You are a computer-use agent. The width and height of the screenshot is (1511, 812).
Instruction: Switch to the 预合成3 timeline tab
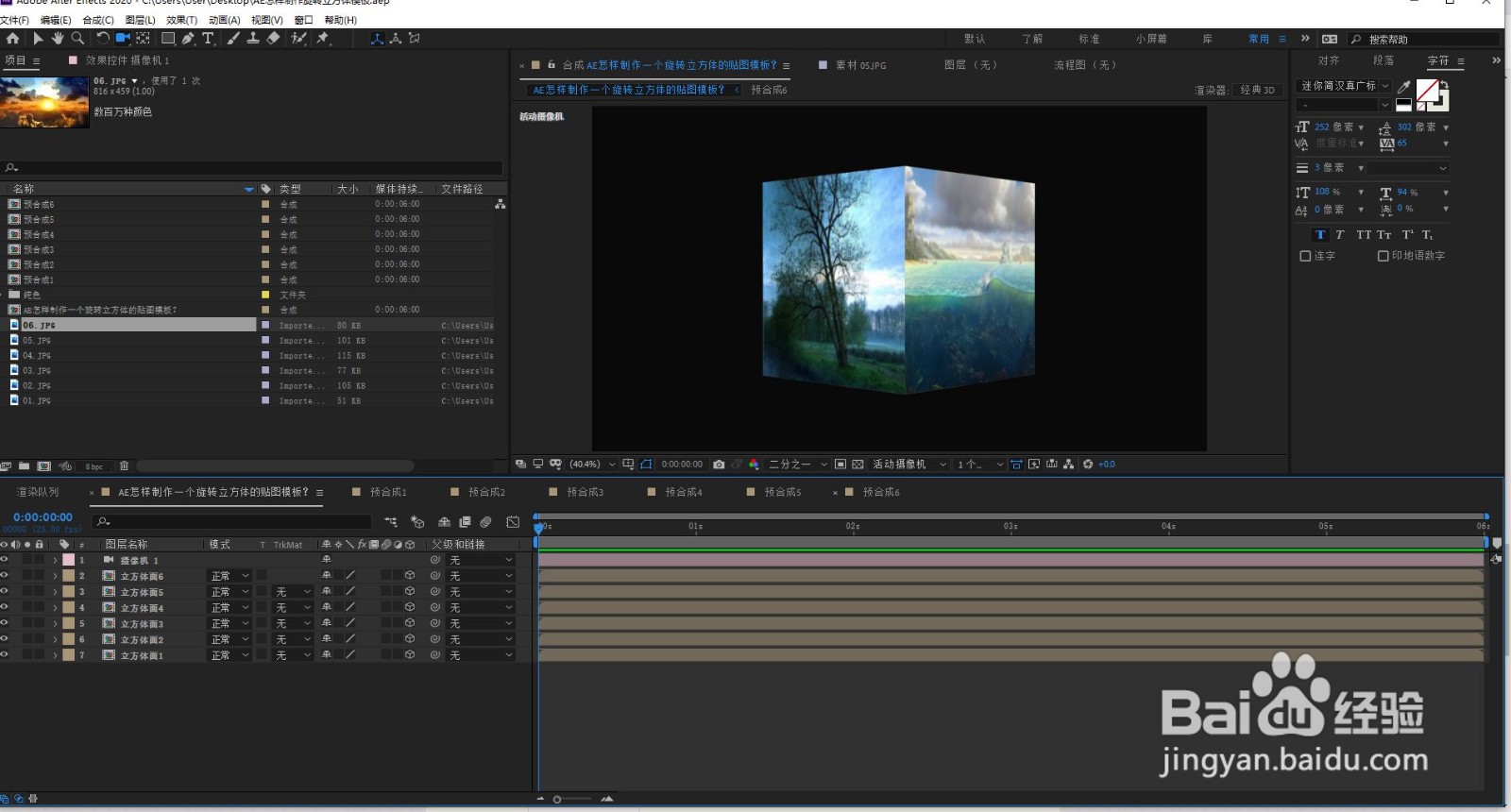[585, 492]
